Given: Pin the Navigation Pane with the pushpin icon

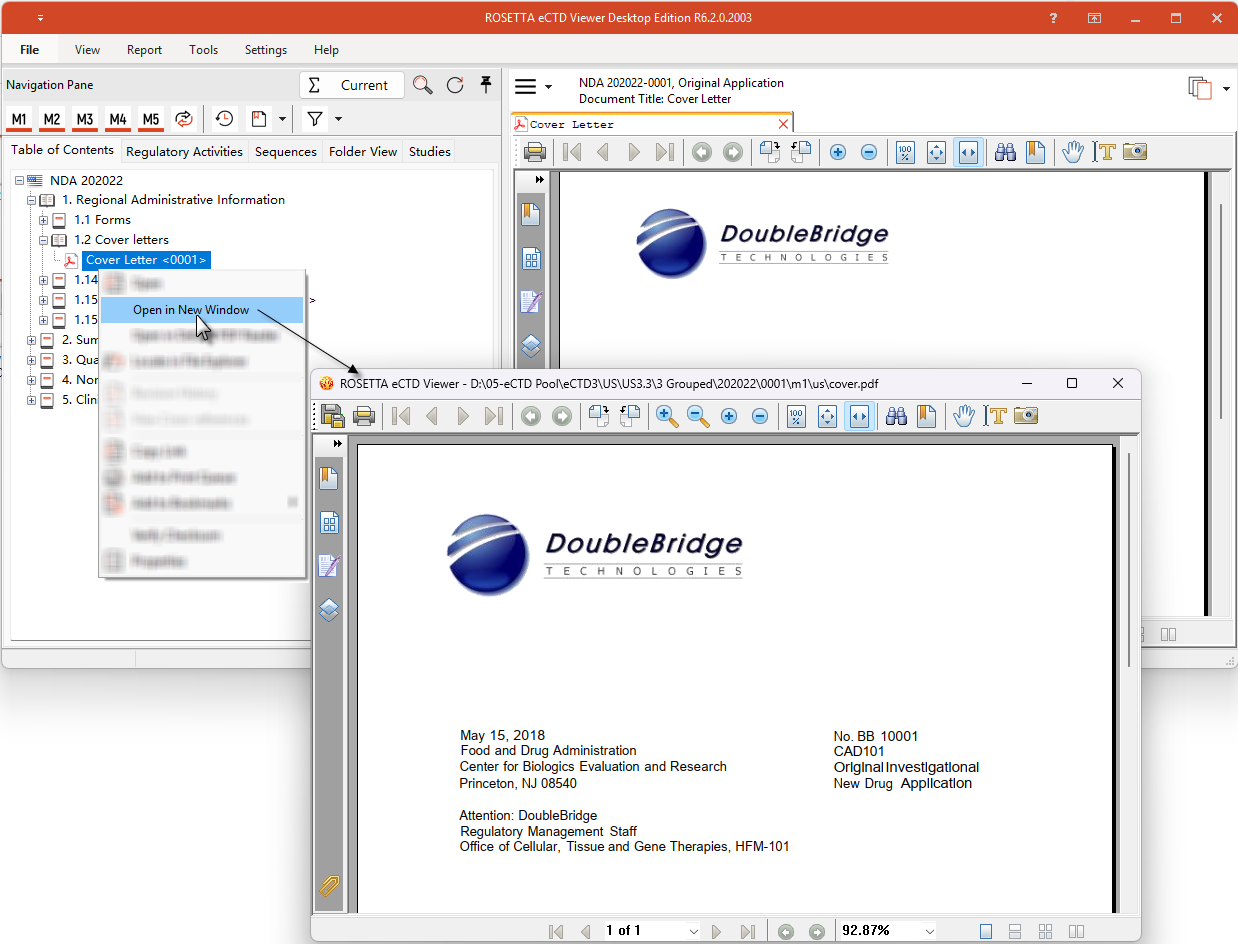Looking at the screenshot, I should click(486, 84).
